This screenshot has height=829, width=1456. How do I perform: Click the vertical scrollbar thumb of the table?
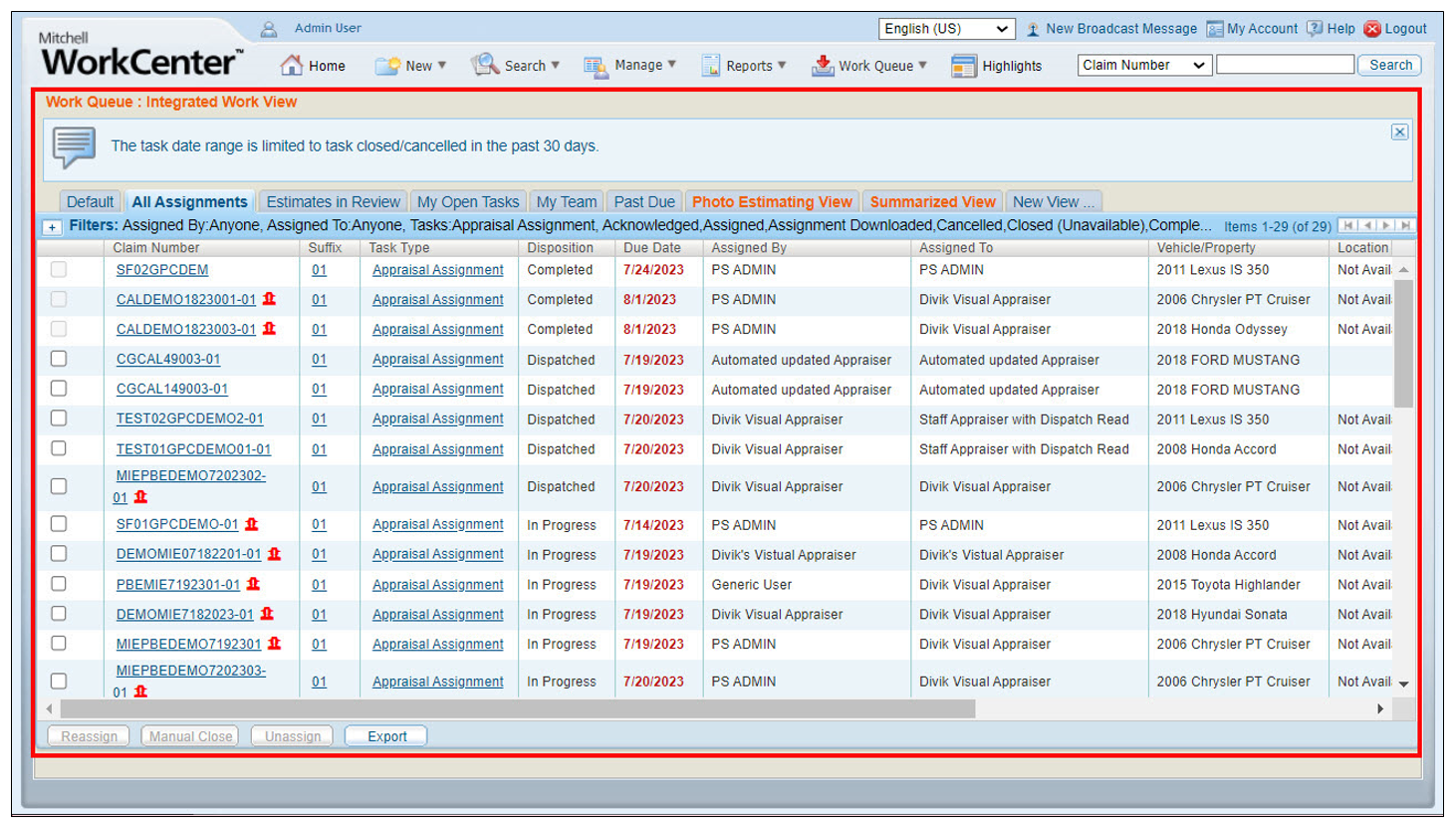pyautogui.click(x=1403, y=344)
